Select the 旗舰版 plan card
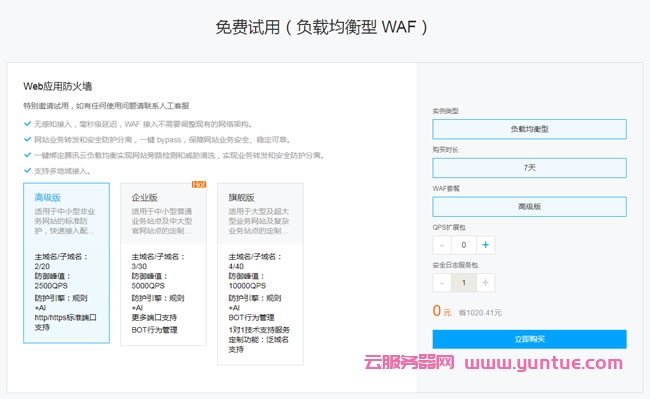The height and width of the screenshot is (399, 650). (260, 274)
